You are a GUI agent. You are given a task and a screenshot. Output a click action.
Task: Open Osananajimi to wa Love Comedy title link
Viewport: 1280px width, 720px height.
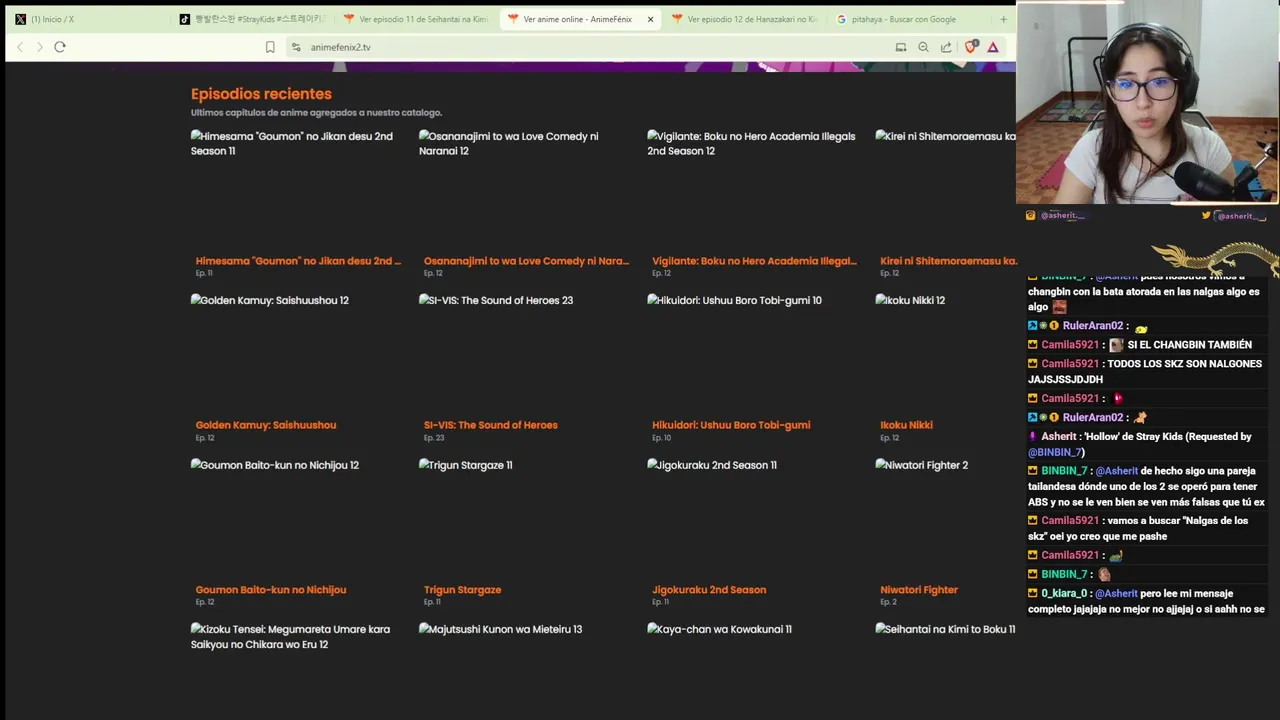pos(526,261)
